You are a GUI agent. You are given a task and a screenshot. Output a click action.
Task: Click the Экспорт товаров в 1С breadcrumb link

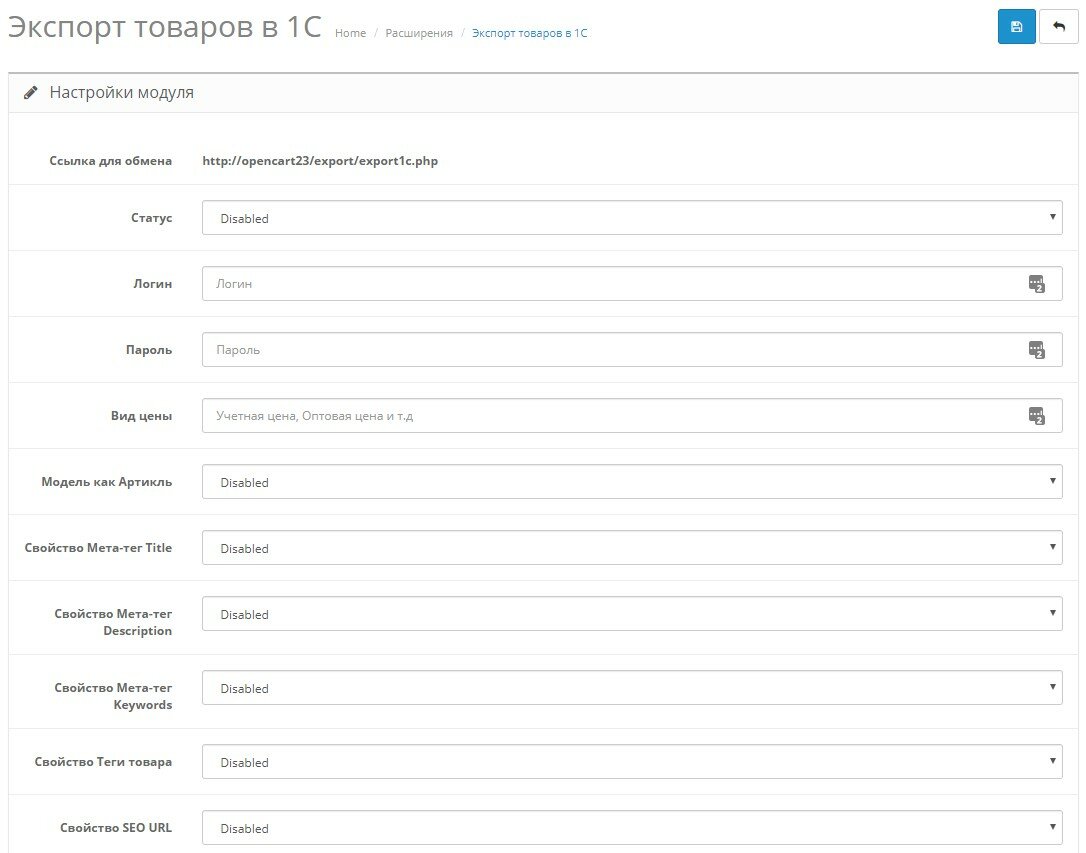tap(530, 33)
